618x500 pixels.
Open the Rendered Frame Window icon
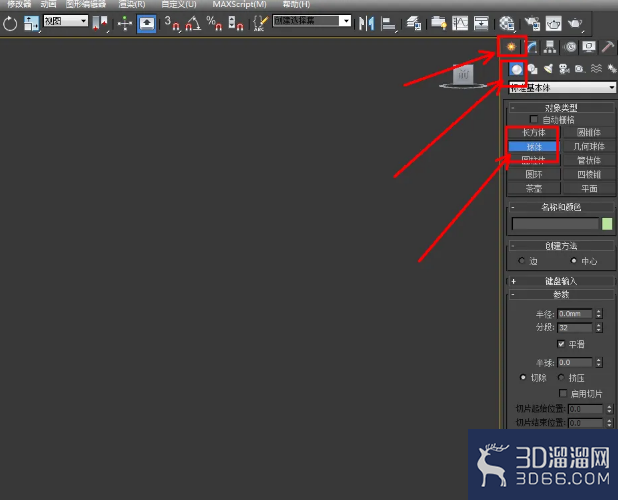pos(553,23)
